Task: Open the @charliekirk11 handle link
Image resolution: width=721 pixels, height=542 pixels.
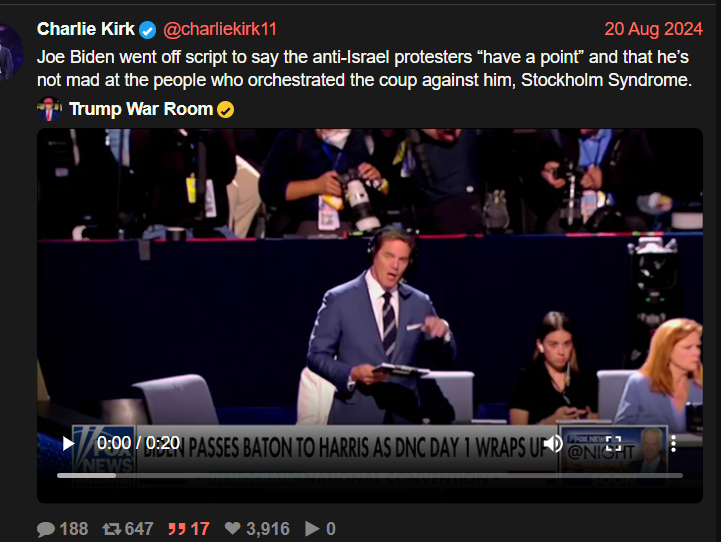Action: tap(220, 29)
